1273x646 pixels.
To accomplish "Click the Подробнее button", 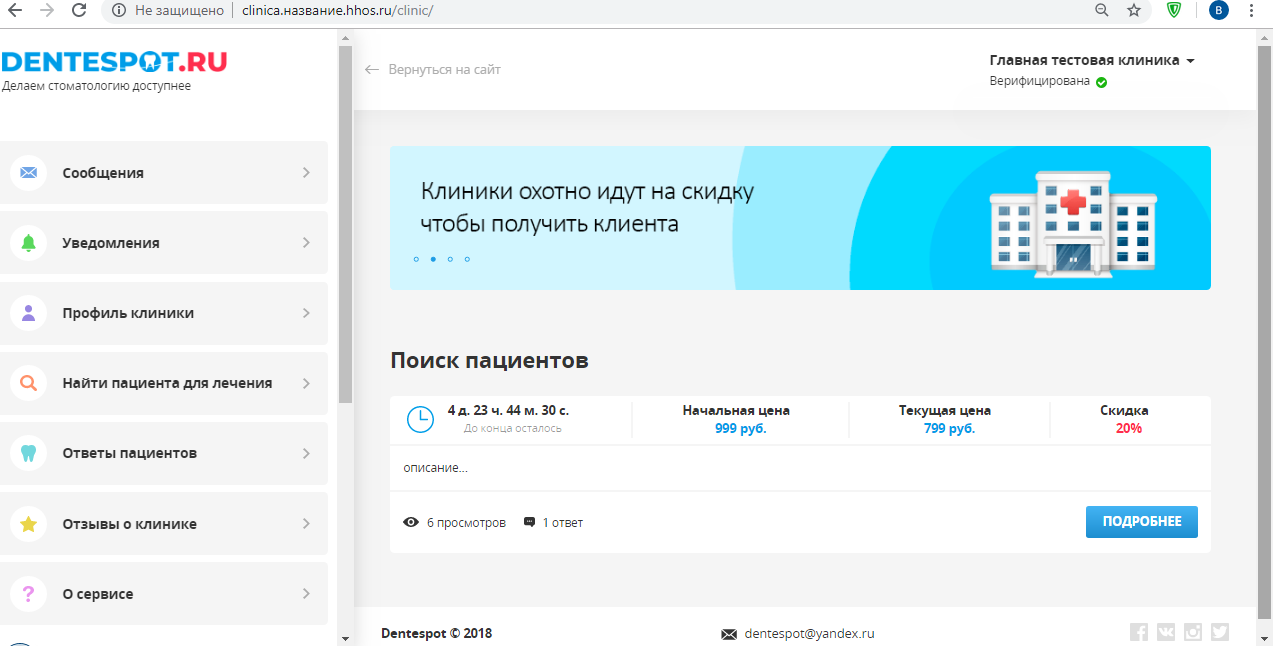I will tap(1141, 522).
